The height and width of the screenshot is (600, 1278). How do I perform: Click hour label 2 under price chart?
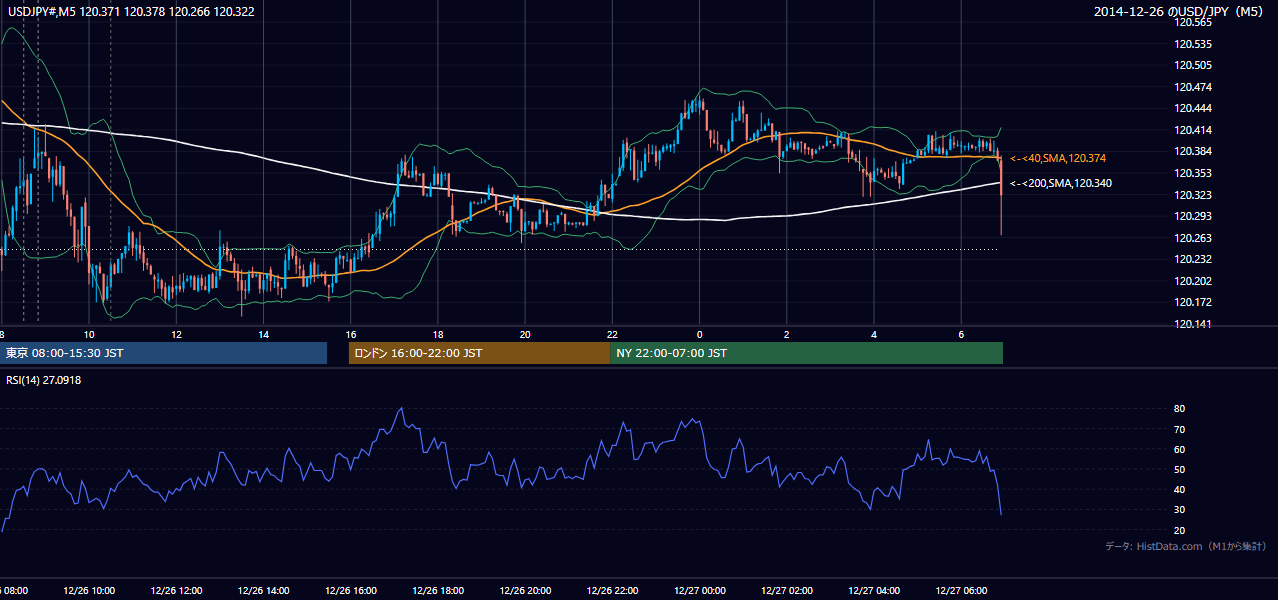click(786, 334)
